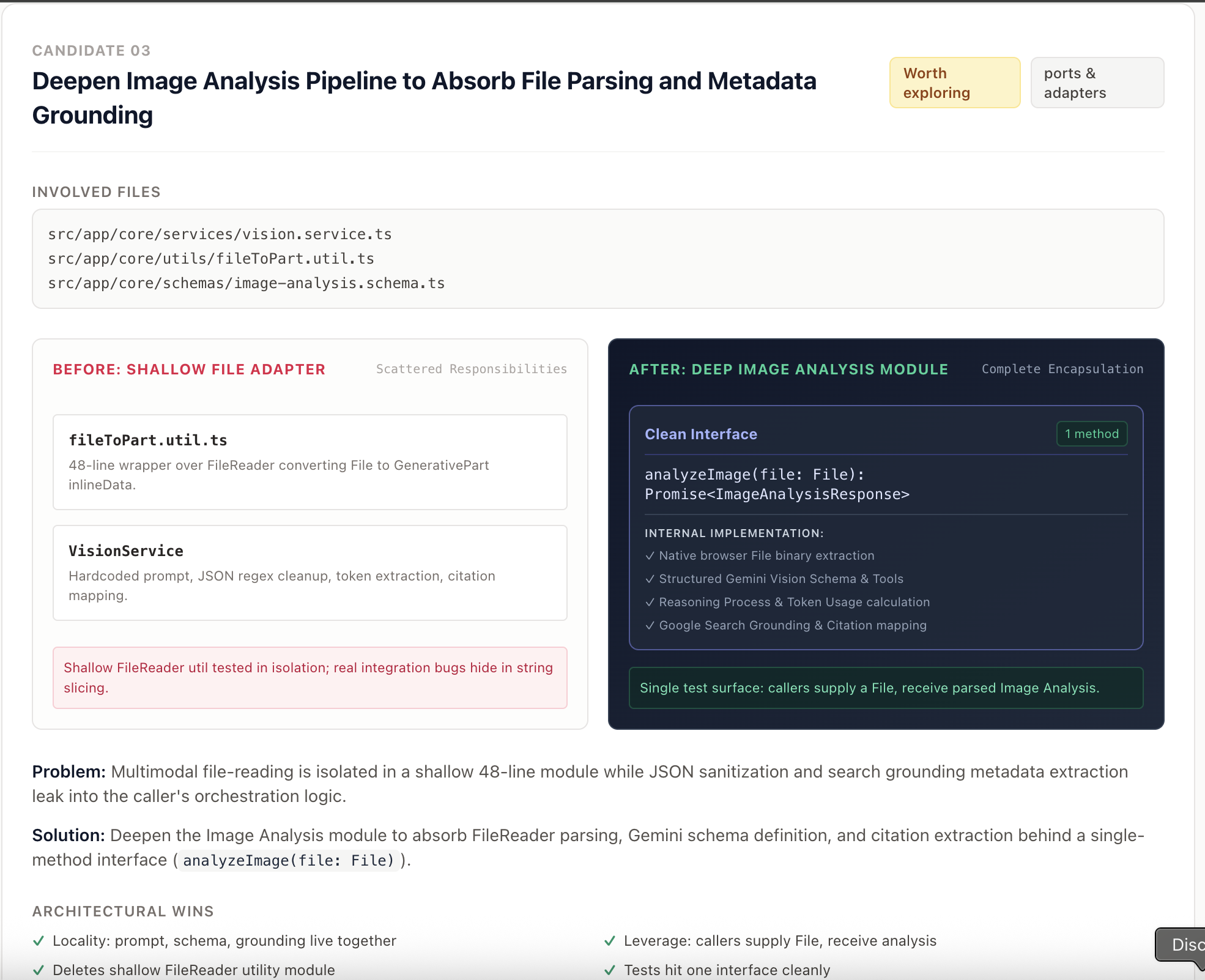Select the src/app/core/utils/fileToPart.util.ts path
This screenshot has height=980, width=1205.
coord(211,259)
